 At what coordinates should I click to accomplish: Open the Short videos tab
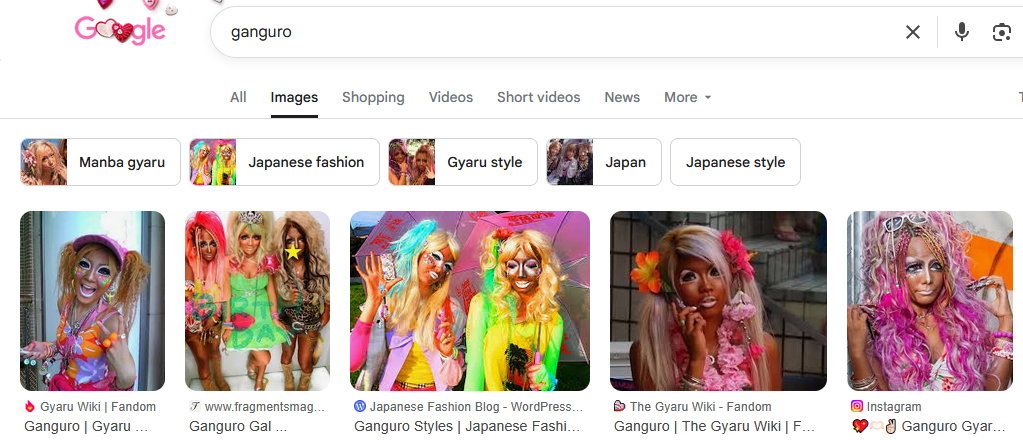[x=538, y=97]
